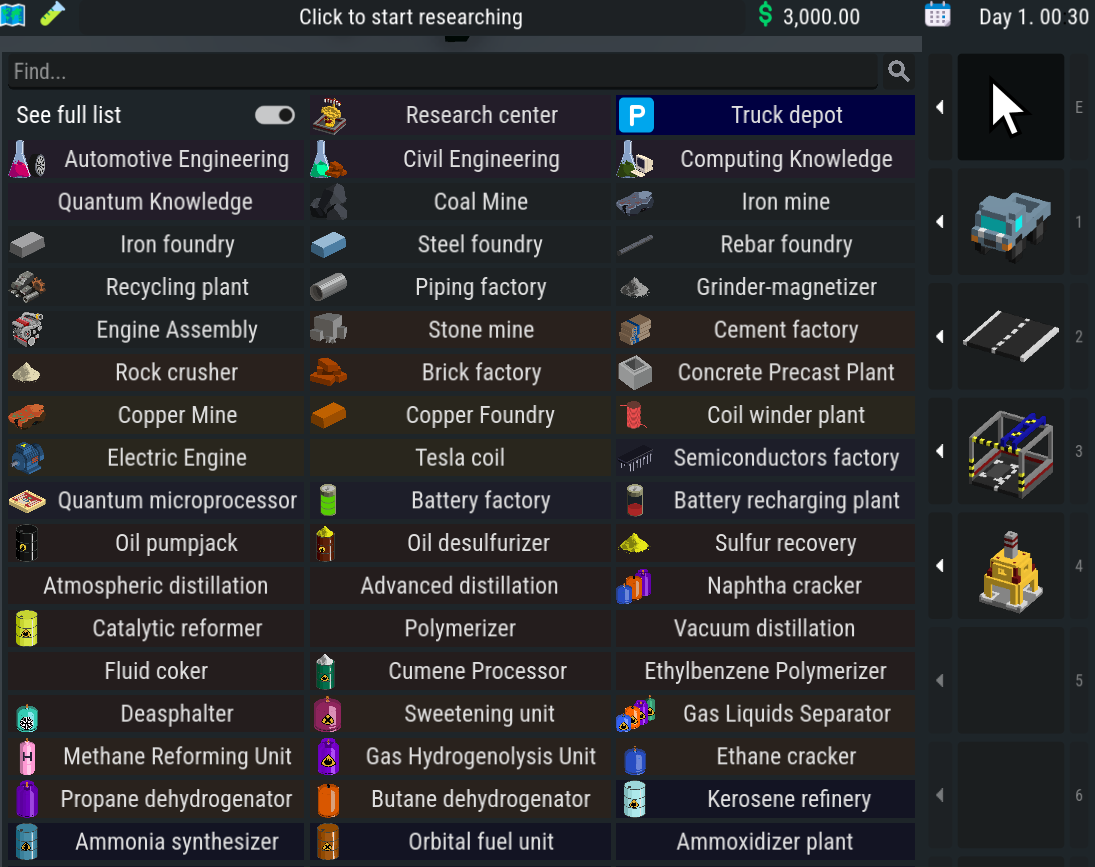Select Truck depot from the list
Image resolution: width=1095 pixels, height=867 pixels.
(766, 115)
